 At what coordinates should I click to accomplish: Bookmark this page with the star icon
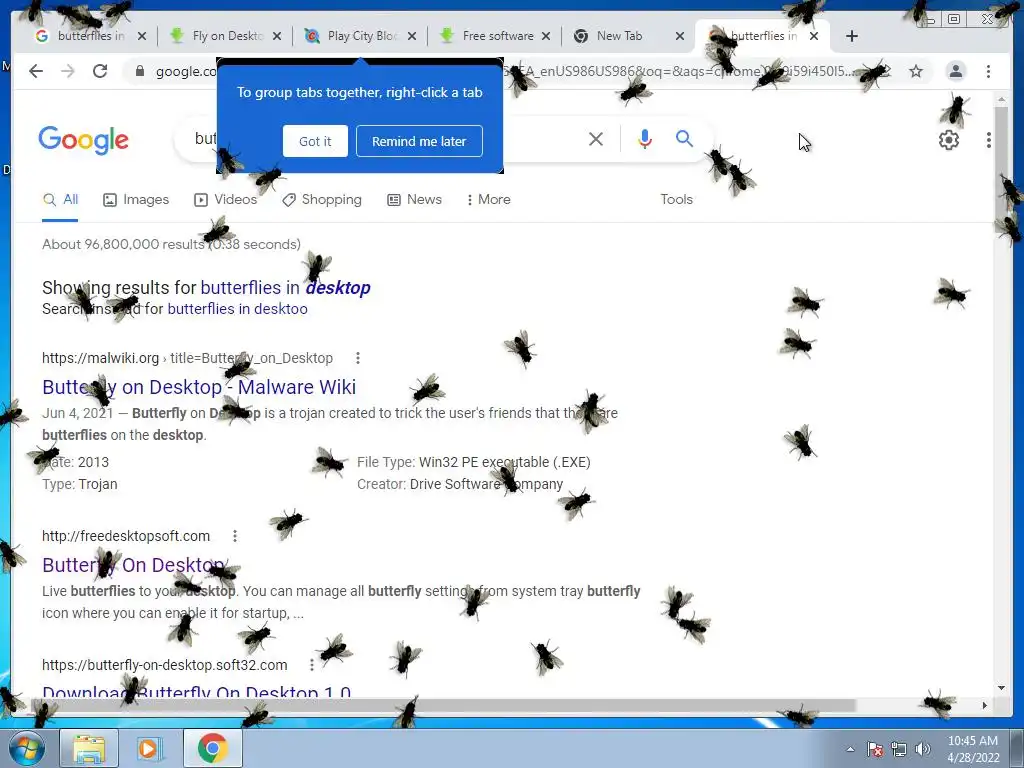916,71
